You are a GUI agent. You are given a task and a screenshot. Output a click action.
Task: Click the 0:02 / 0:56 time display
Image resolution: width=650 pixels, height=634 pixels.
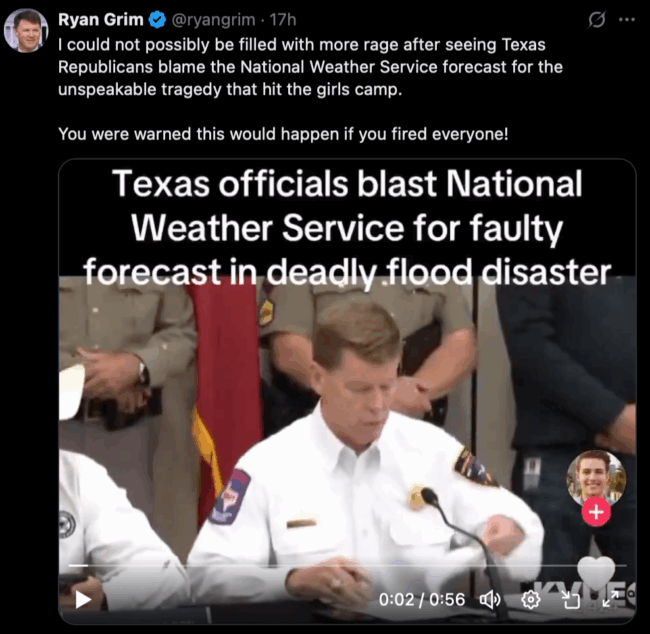click(x=422, y=600)
